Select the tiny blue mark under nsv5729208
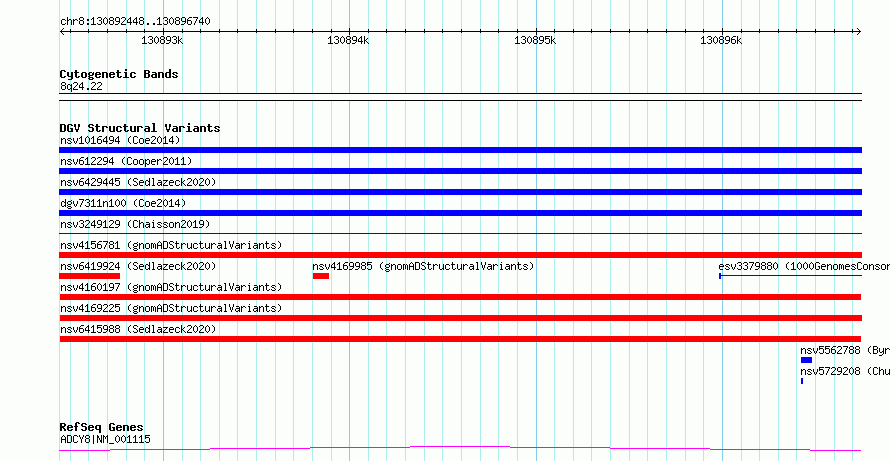Image resolution: width=890 pixels, height=461 pixels. [802, 381]
